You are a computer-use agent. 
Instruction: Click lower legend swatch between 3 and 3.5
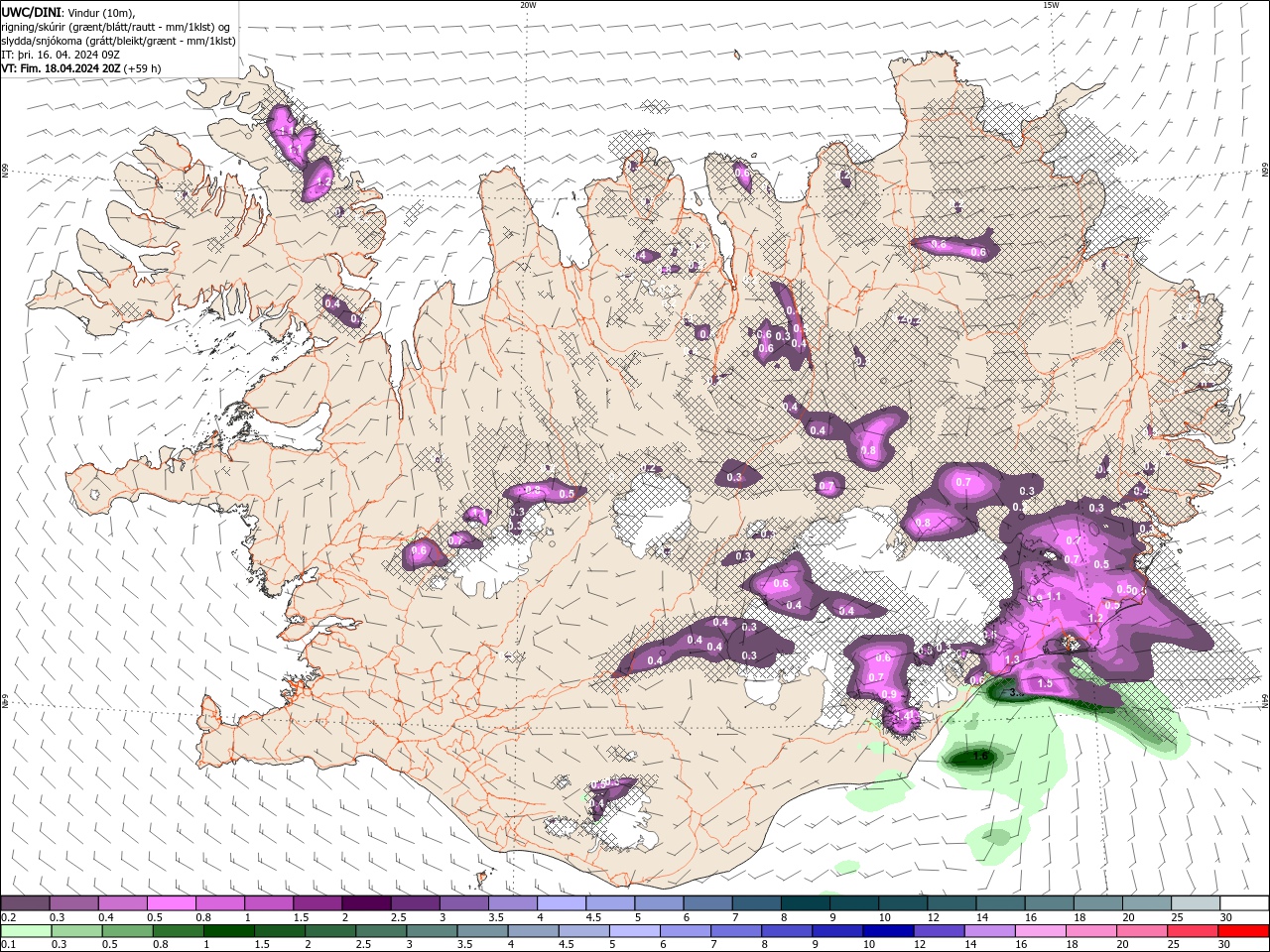tap(431, 931)
